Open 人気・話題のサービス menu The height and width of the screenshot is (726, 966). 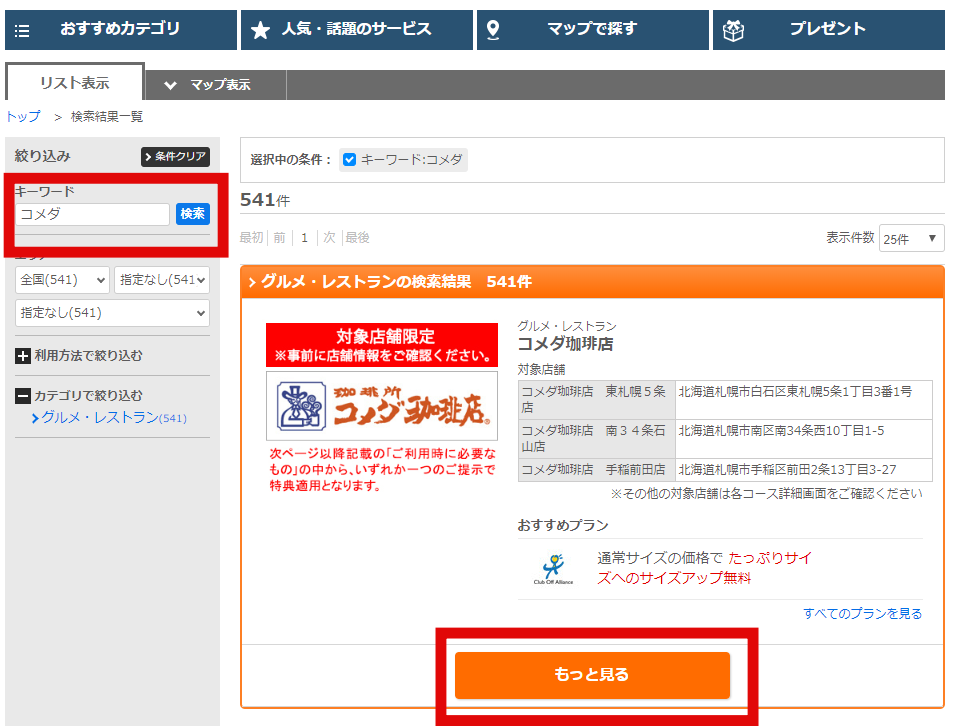click(357, 30)
